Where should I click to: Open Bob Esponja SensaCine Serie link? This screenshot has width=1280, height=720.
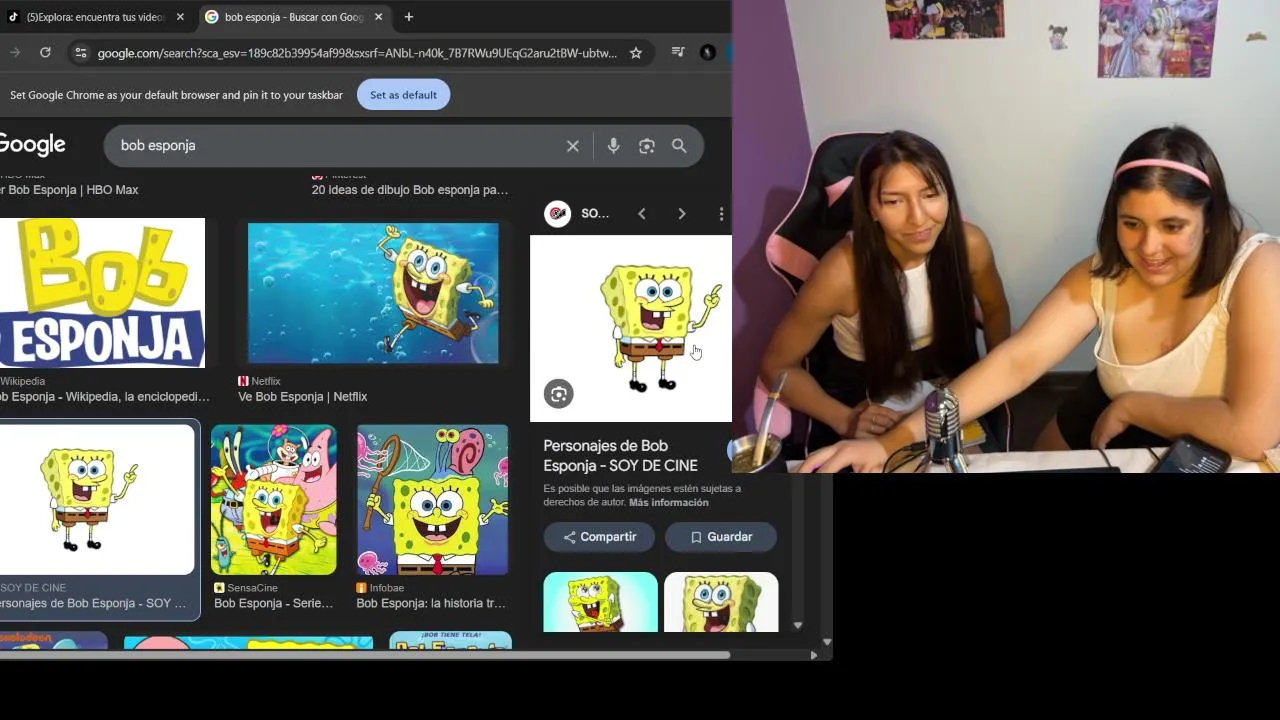[273, 604]
